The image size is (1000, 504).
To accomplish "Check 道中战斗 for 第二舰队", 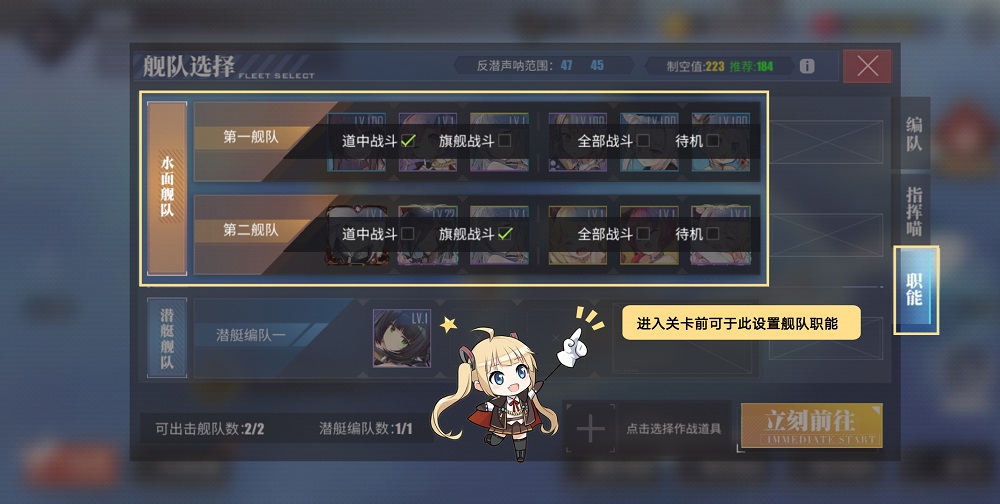I will pyautogui.click(x=408, y=233).
